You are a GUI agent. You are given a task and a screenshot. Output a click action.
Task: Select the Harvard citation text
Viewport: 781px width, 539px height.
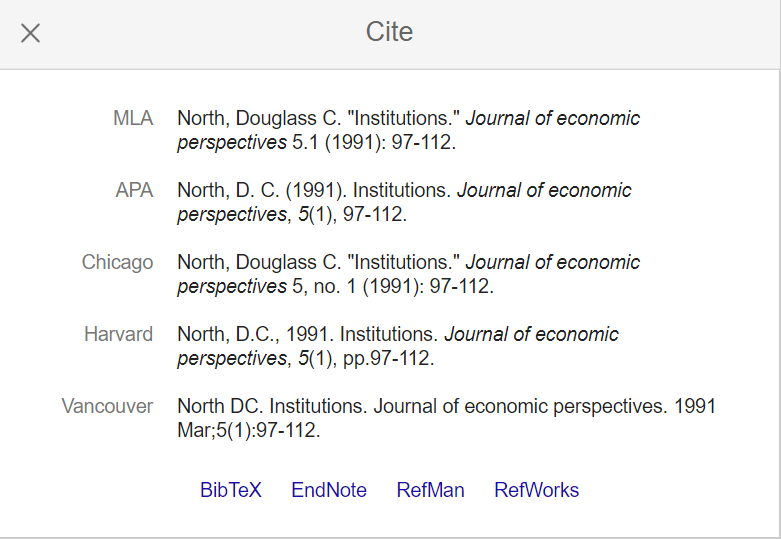(x=397, y=346)
